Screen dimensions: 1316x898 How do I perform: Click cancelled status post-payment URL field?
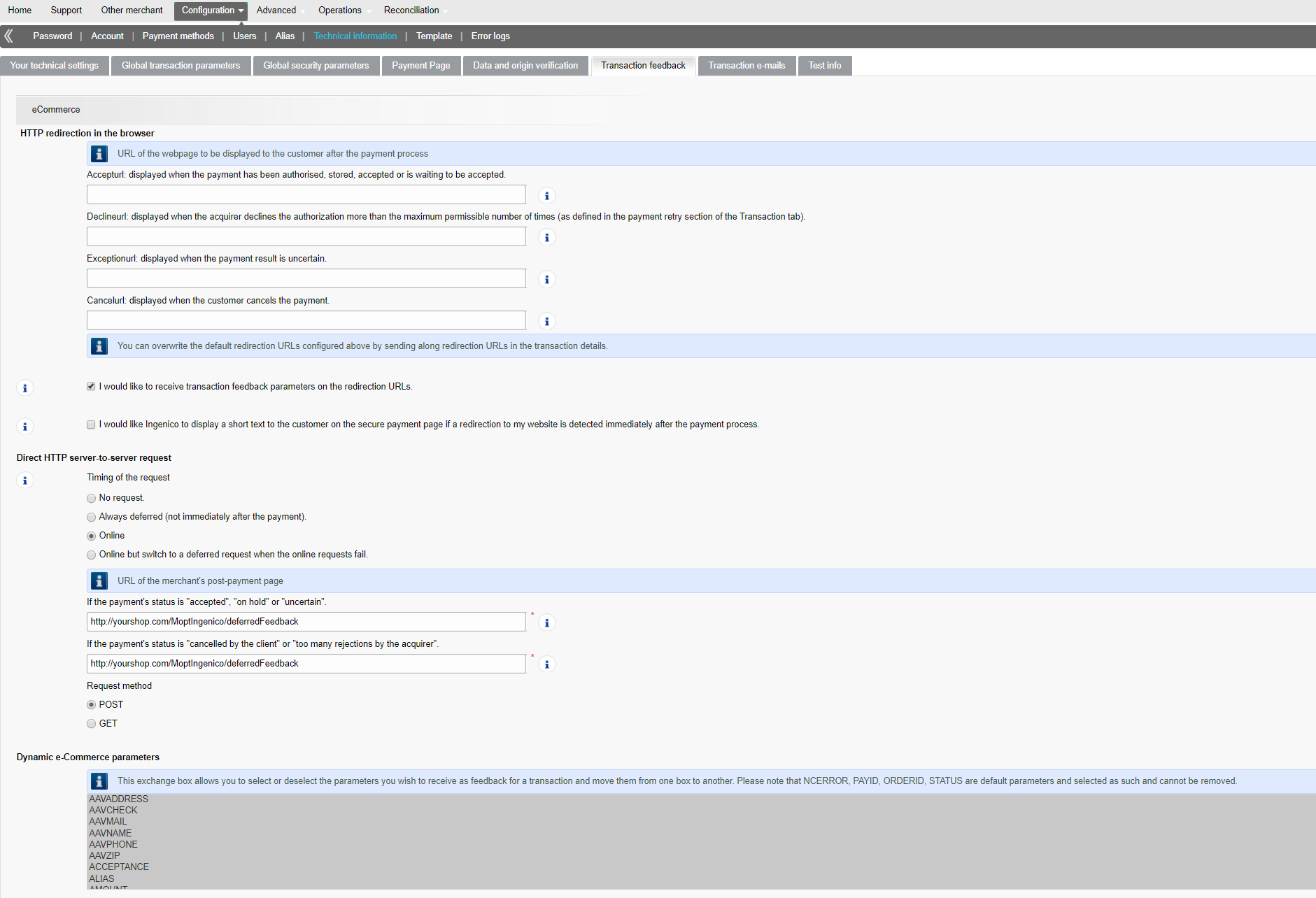coord(306,664)
